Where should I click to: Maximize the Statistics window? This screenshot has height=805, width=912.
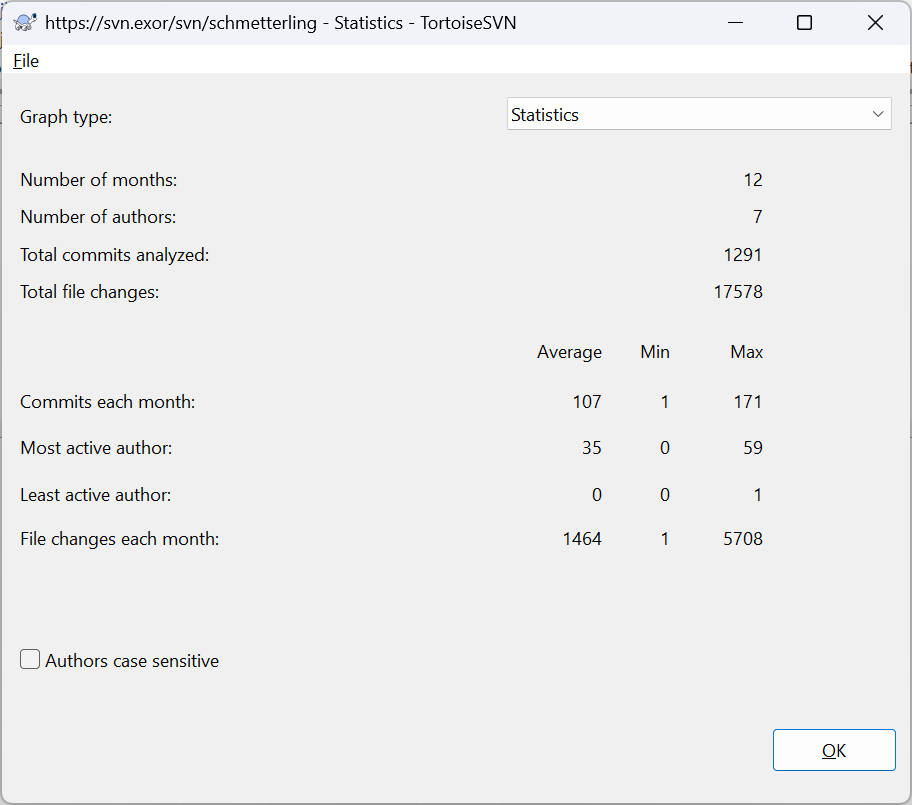point(804,22)
